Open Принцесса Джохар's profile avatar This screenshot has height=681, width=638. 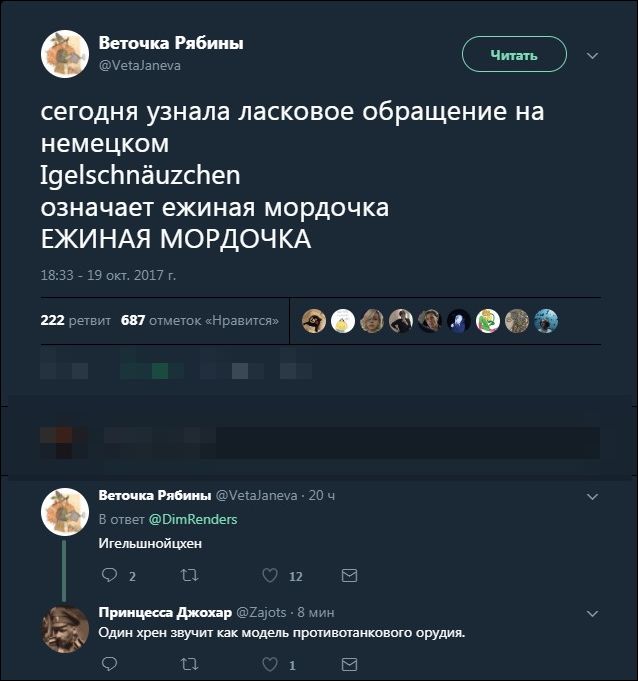[65, 629]
